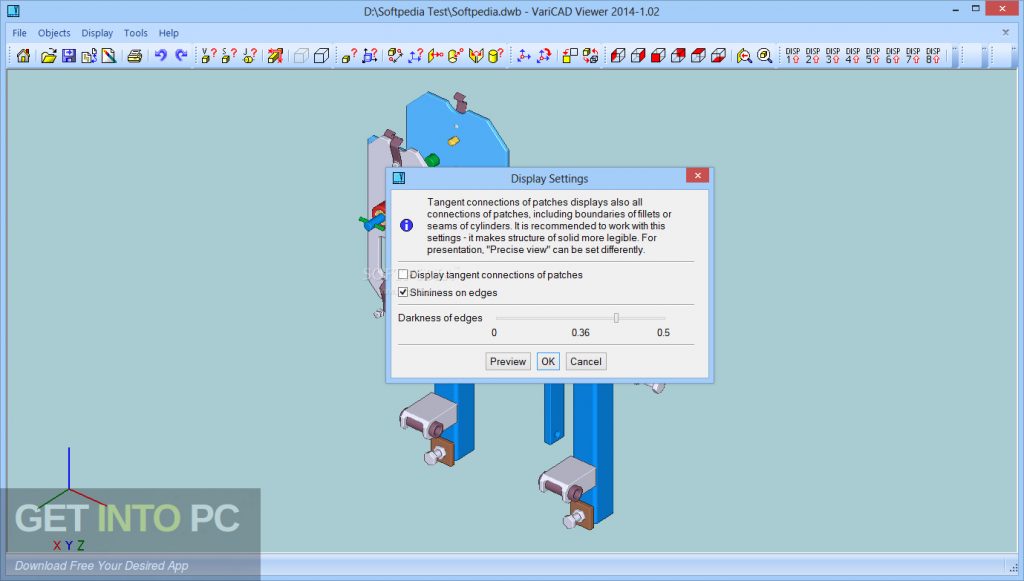
Task: Print the drawing with the printer icon
Action: (x=135, y=56)
